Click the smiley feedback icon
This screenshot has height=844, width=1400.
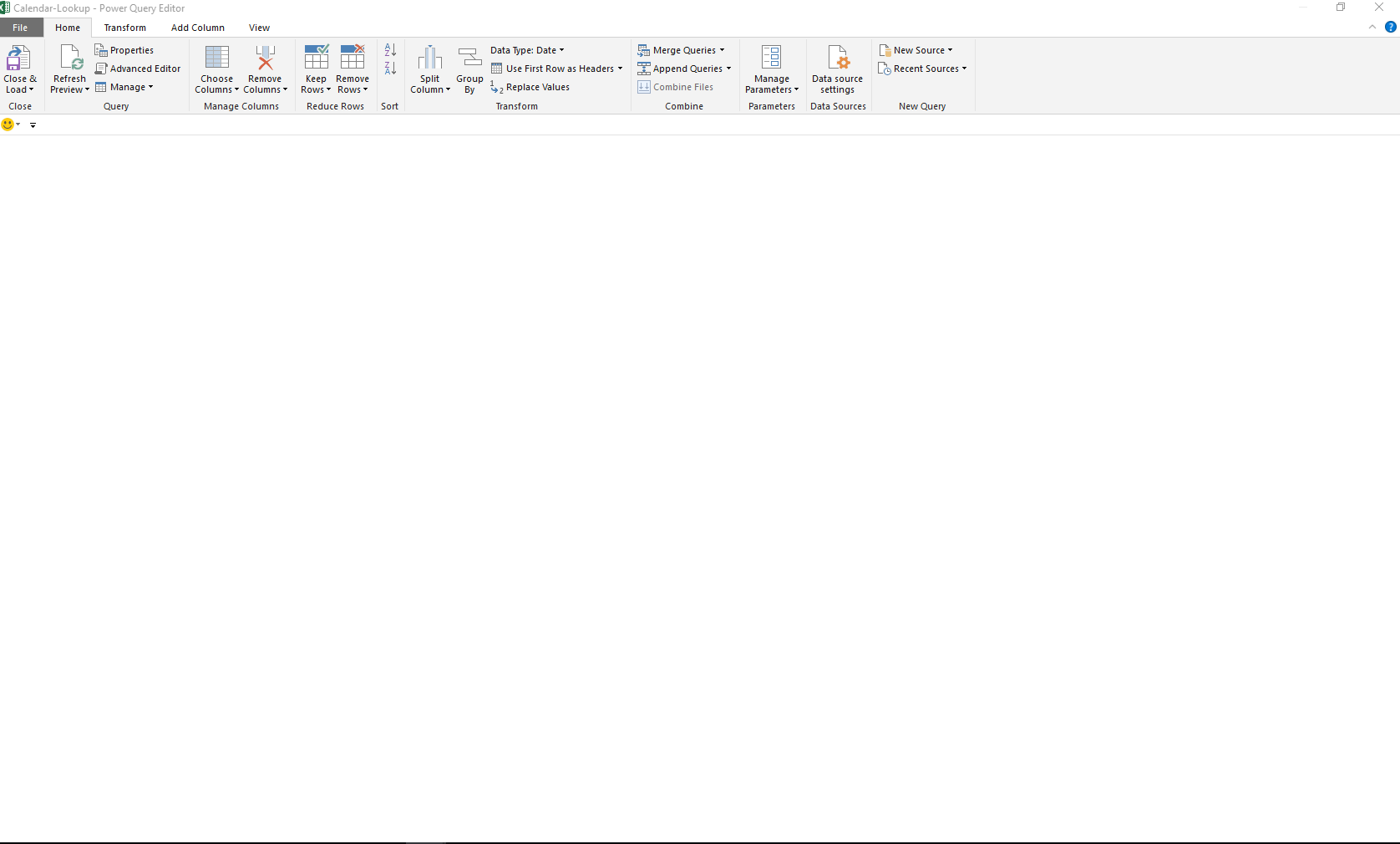[x=8, y=125]
